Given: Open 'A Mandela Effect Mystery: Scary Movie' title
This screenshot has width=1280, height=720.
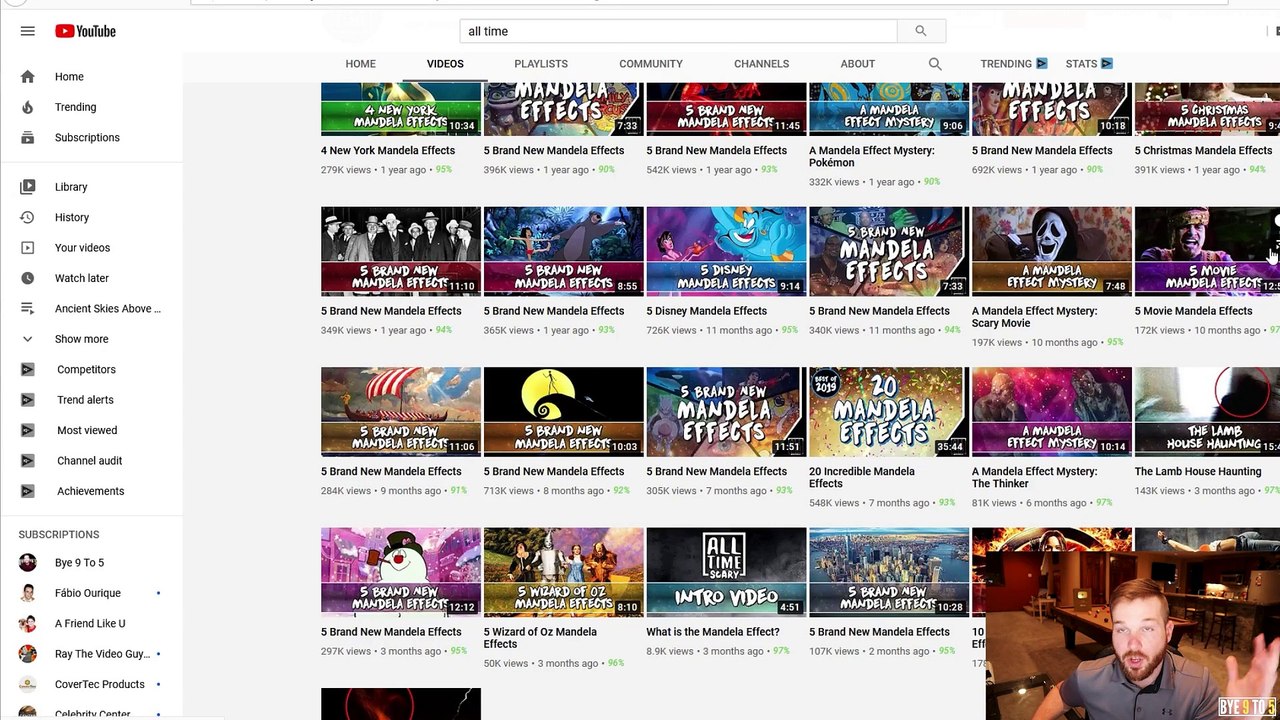Looking at the screenshot, I should click(x=1034, y=317).
